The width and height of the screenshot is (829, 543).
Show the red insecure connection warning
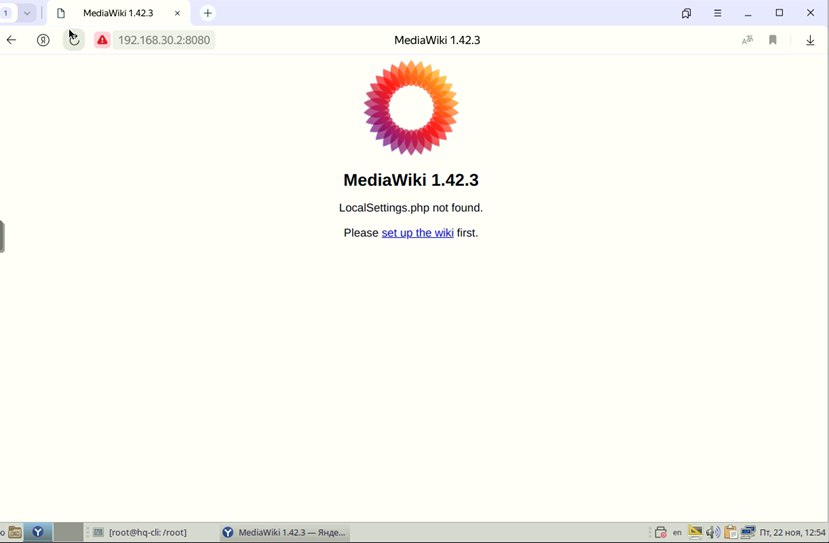tap(102, 40)
